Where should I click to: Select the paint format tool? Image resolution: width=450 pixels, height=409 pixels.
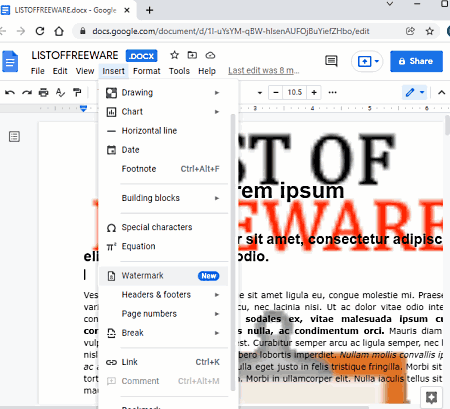(77, 92)
